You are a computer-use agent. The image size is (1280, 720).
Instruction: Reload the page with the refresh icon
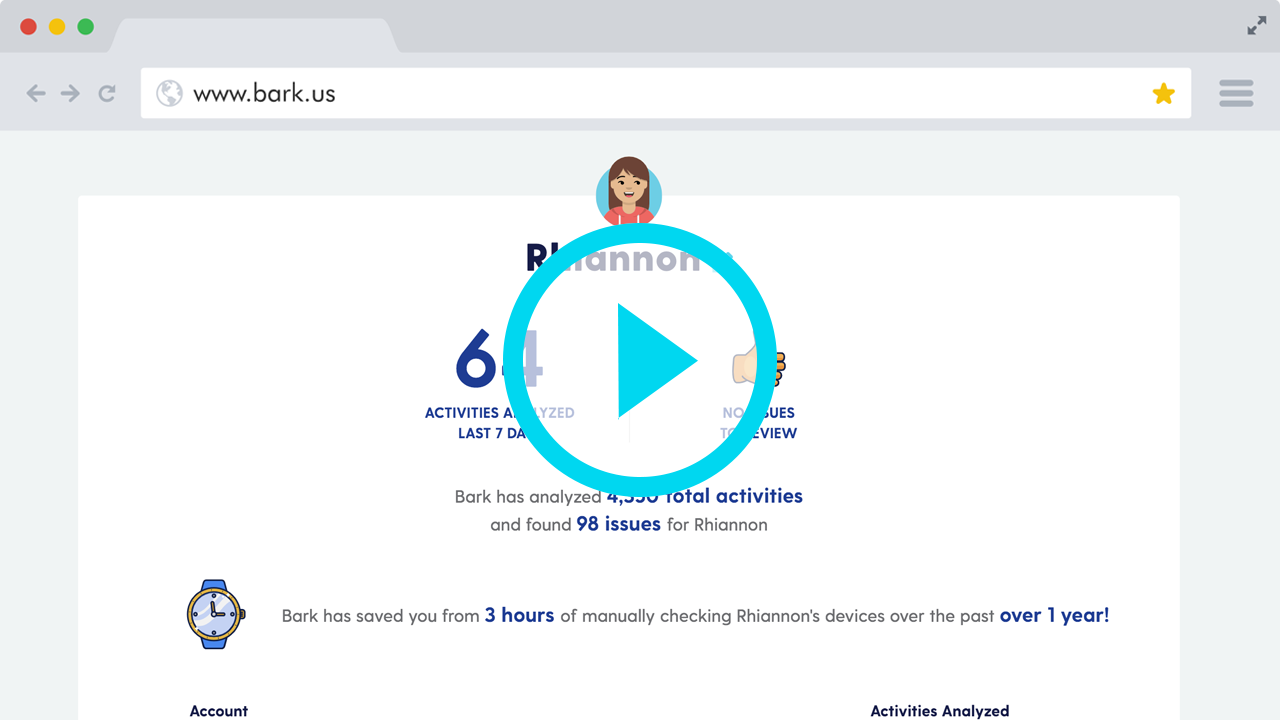[x=106, y=94]
